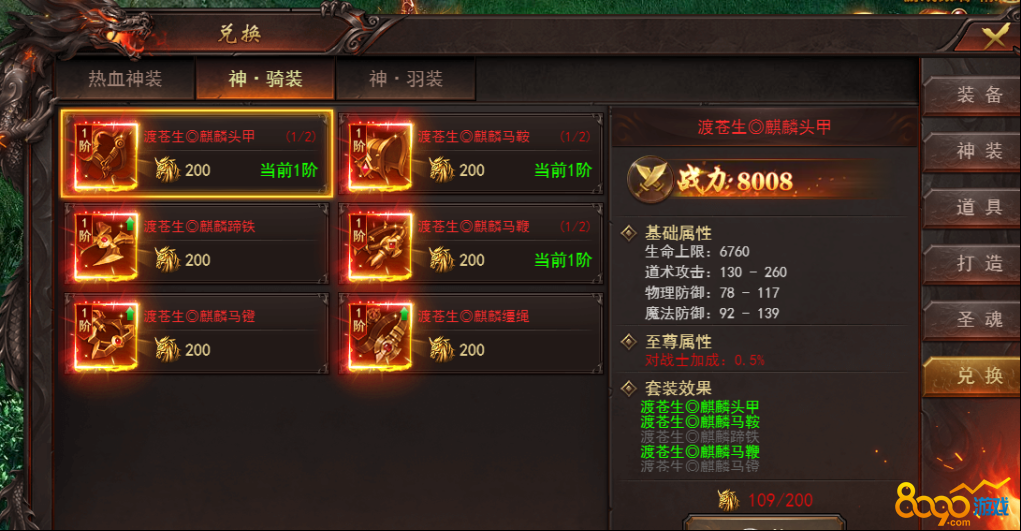Switch to the 热血神装 tab
The width and height of the screenshot is (1021, 531).
coord(125,79)
